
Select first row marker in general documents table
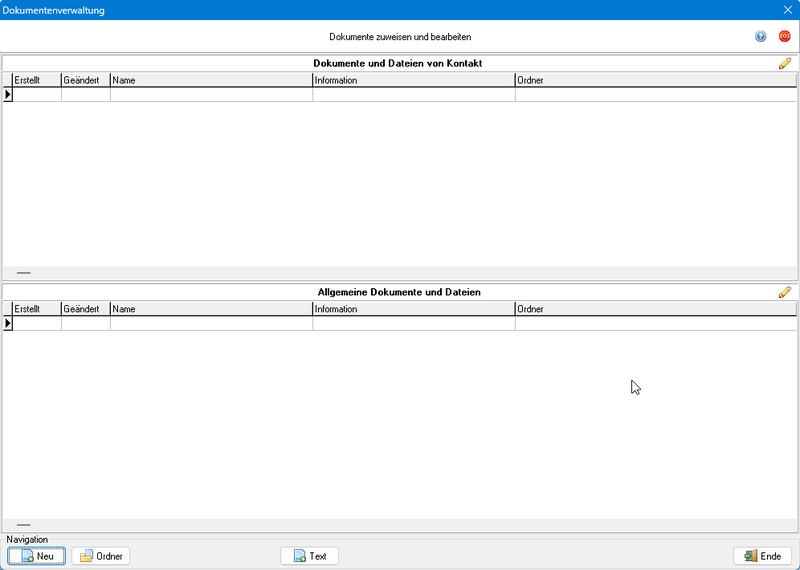(x=8, y=324)
